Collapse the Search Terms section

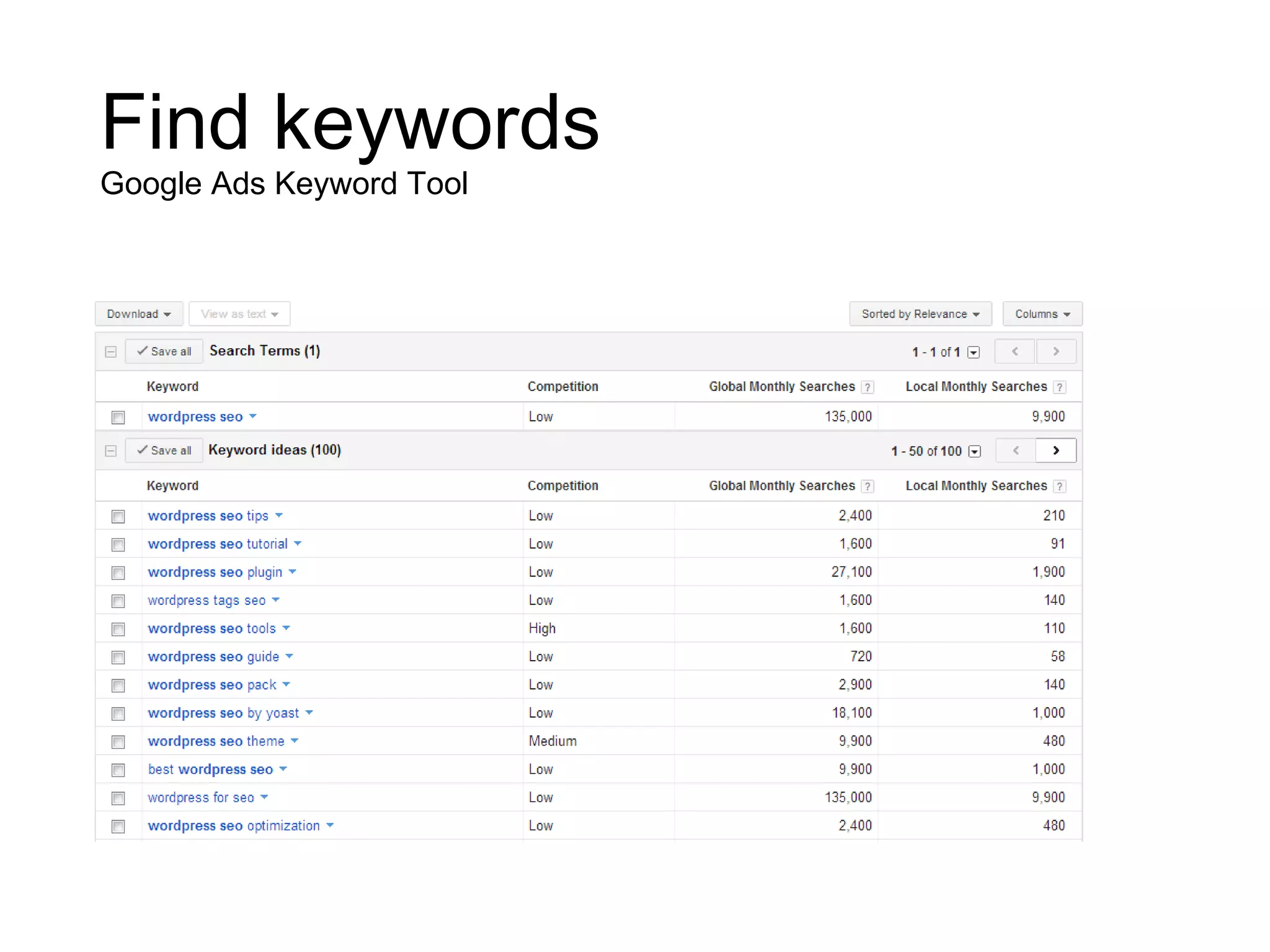coord(111,351)
